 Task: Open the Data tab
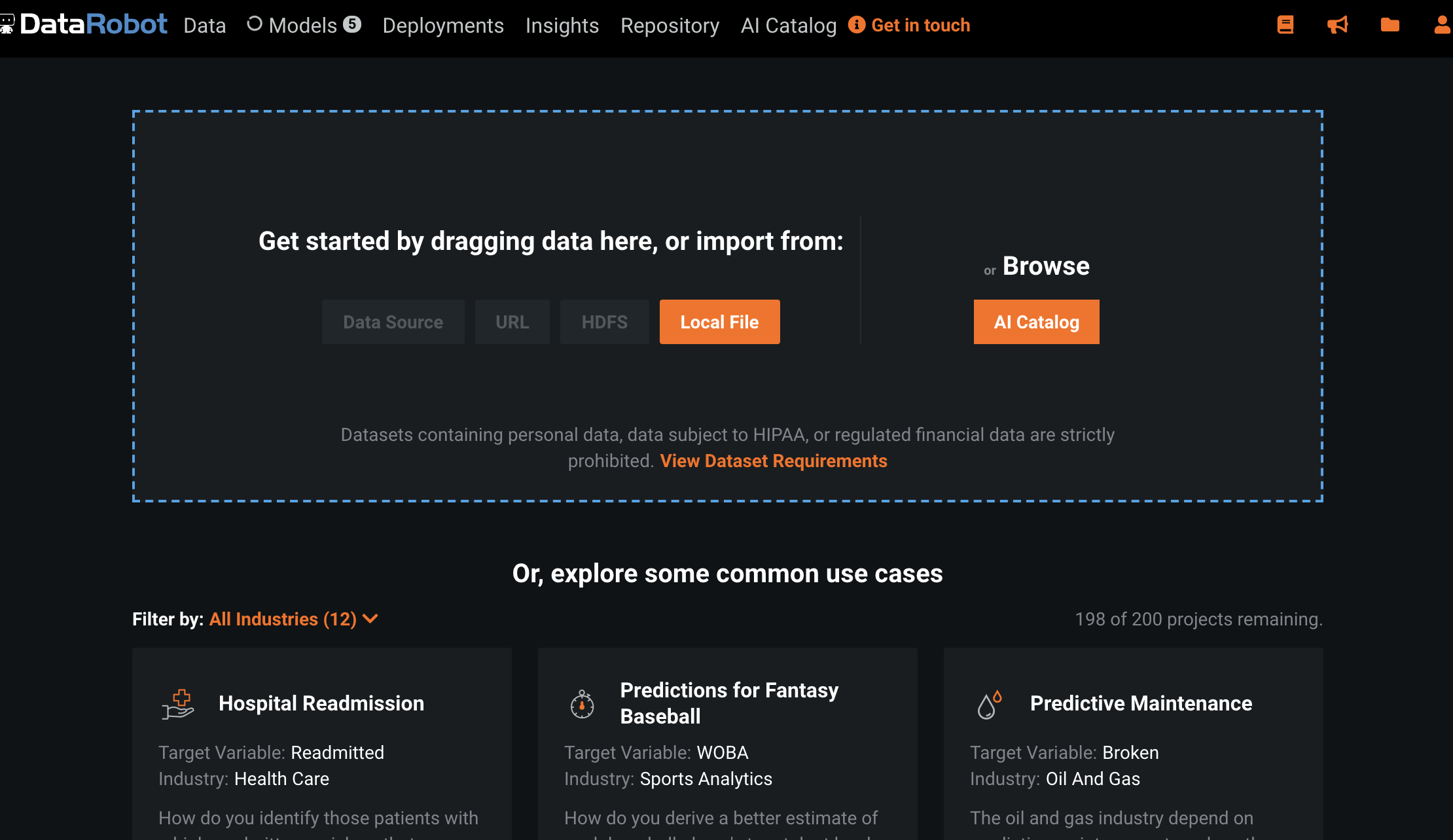pyautogui.click(x=204, y=26)
